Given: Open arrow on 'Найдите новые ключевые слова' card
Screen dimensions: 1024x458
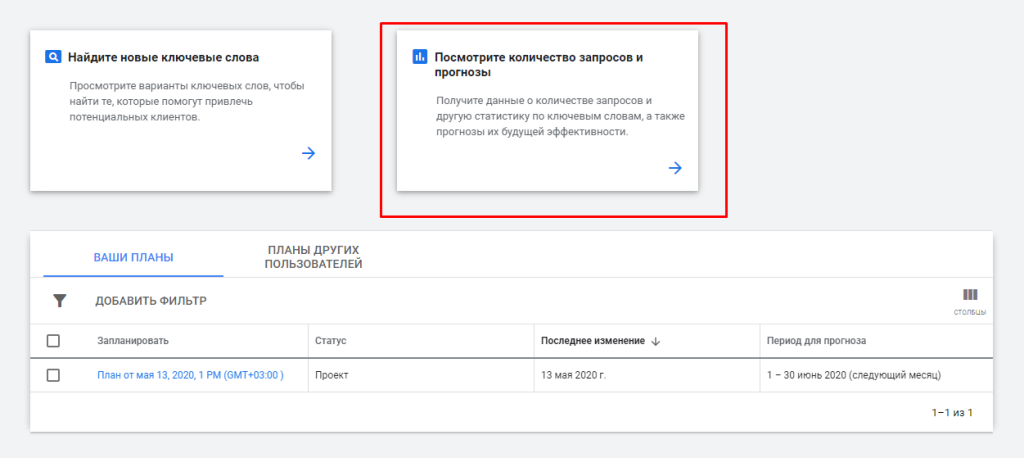Looking at the screenshot, I should click(308, 154).
